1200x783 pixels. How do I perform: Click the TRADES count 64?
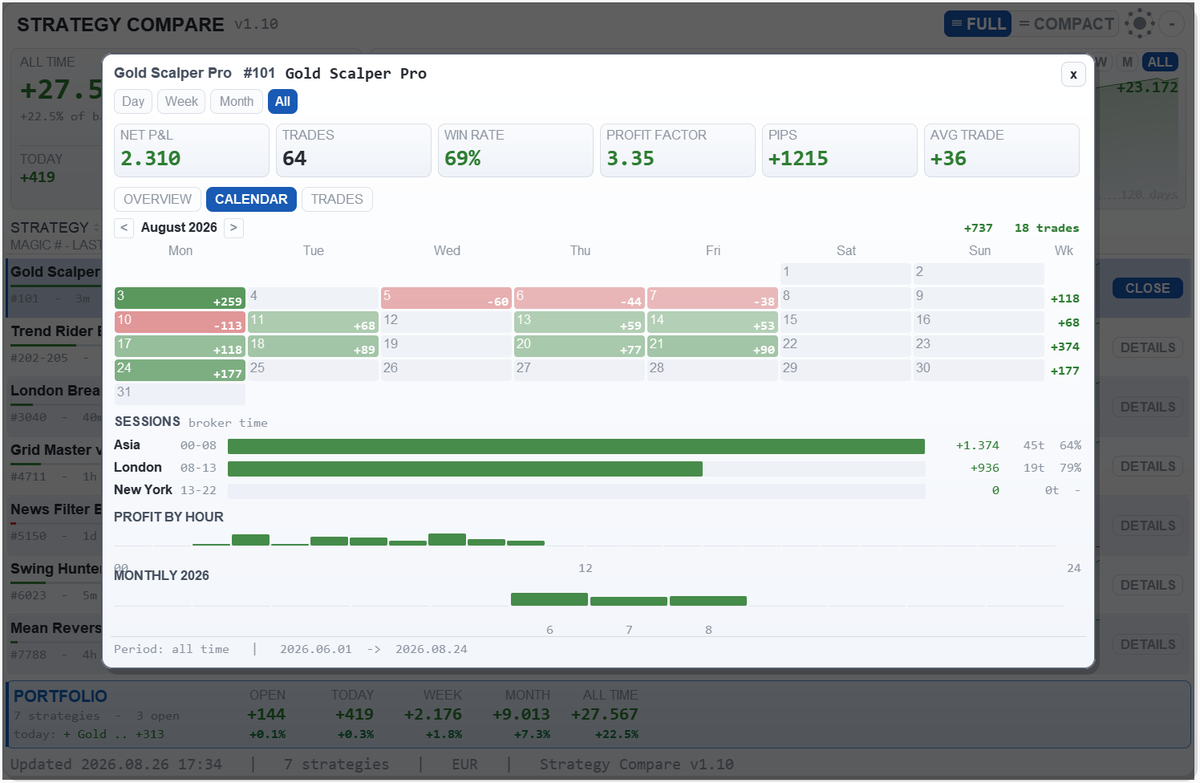(x=294, y=158)
